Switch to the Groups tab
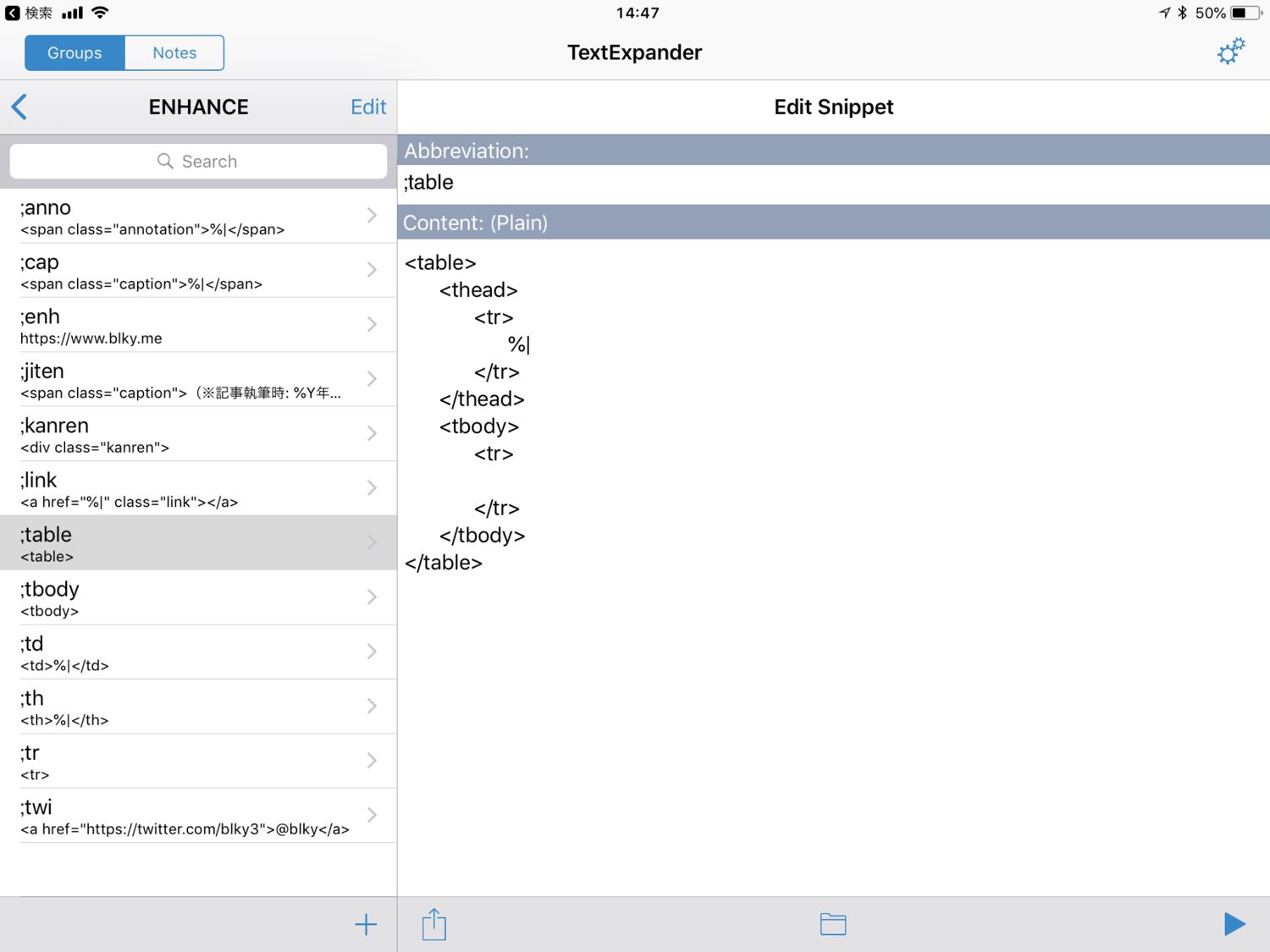This screenshot has height=952, width=1270. (x=75, y=52)
